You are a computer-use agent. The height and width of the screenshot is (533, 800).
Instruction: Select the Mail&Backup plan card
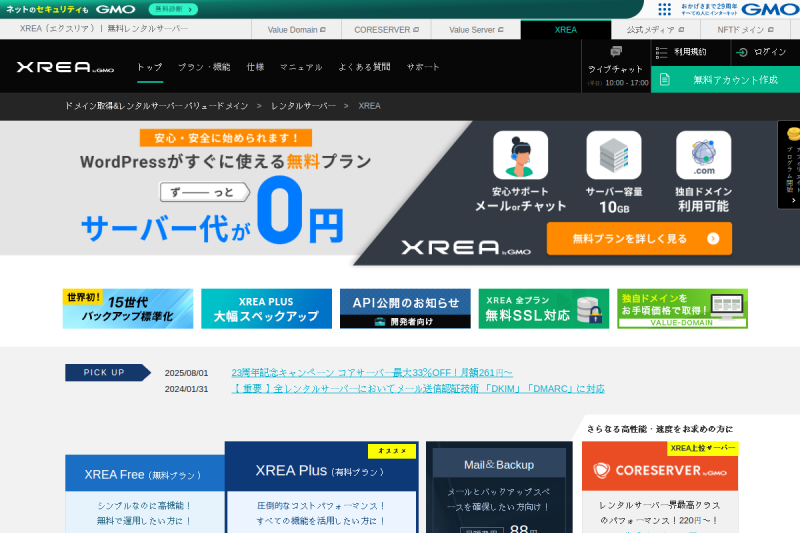click(x=499, y=487)
